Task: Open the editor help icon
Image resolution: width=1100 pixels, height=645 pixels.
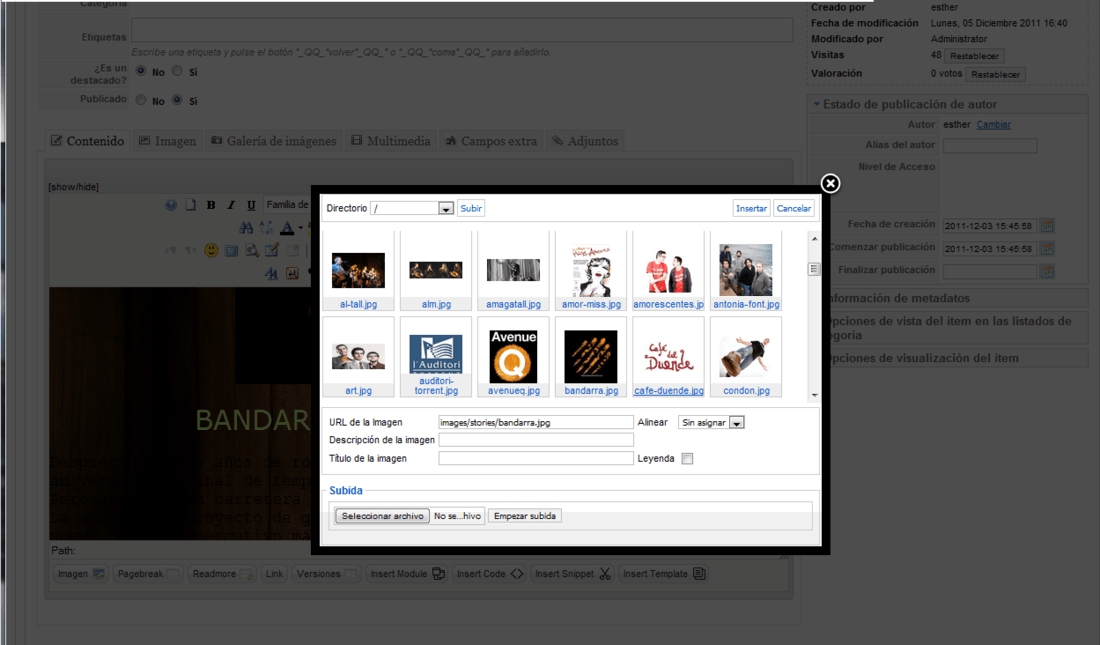Action: 171,205
